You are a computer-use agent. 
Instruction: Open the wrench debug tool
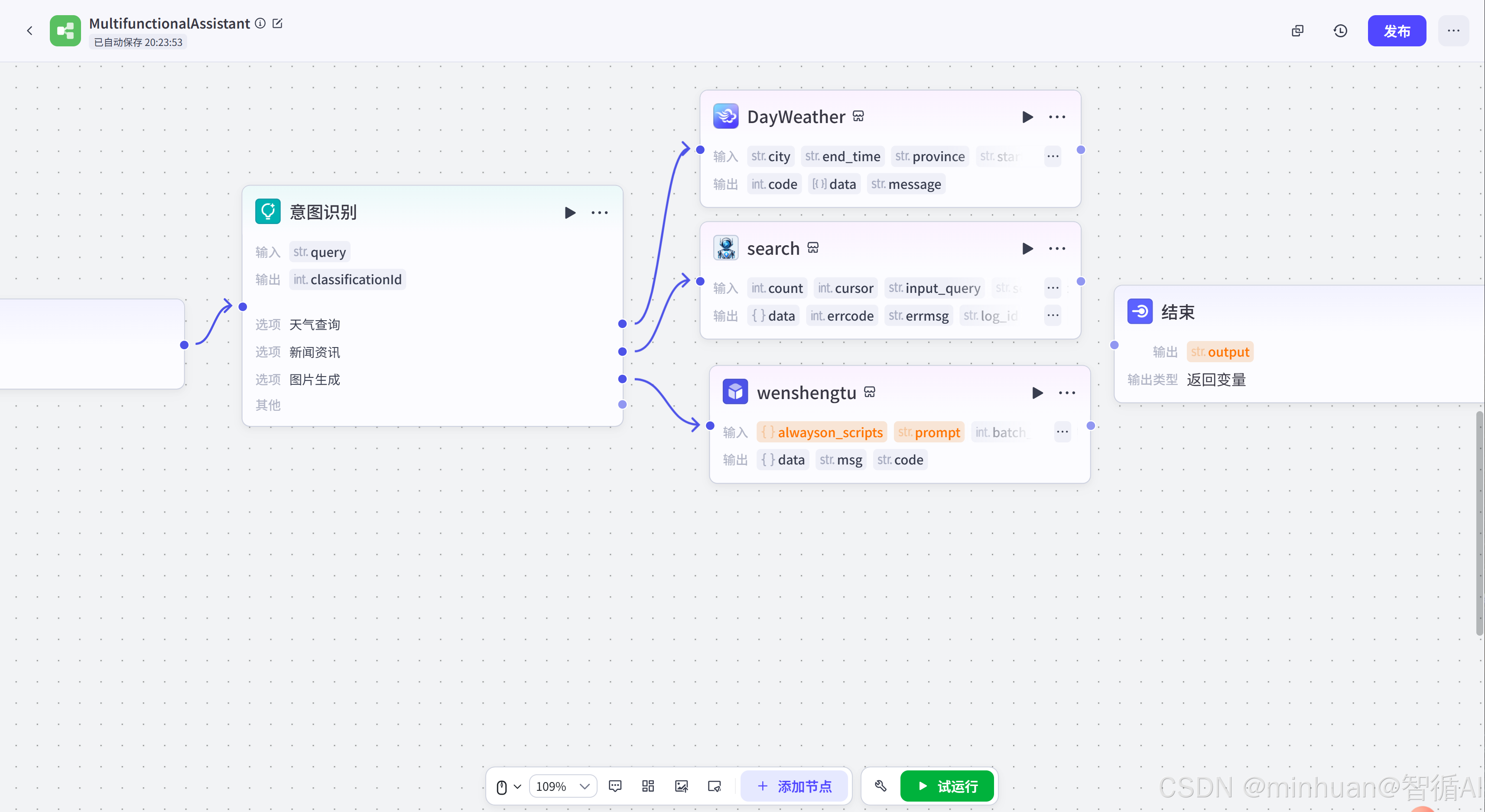pos(880,786)
